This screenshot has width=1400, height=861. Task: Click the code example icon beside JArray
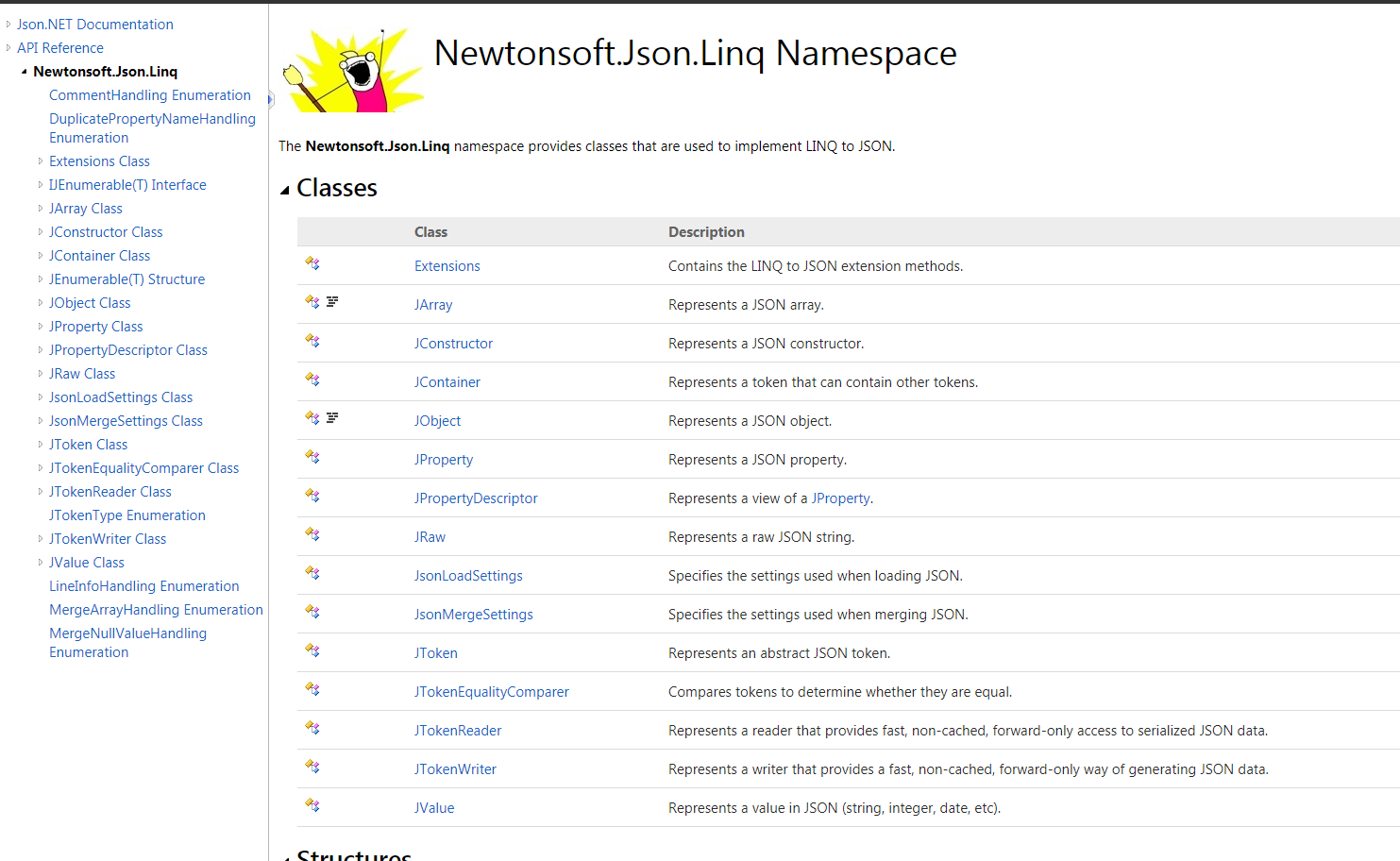coord(331,301)
